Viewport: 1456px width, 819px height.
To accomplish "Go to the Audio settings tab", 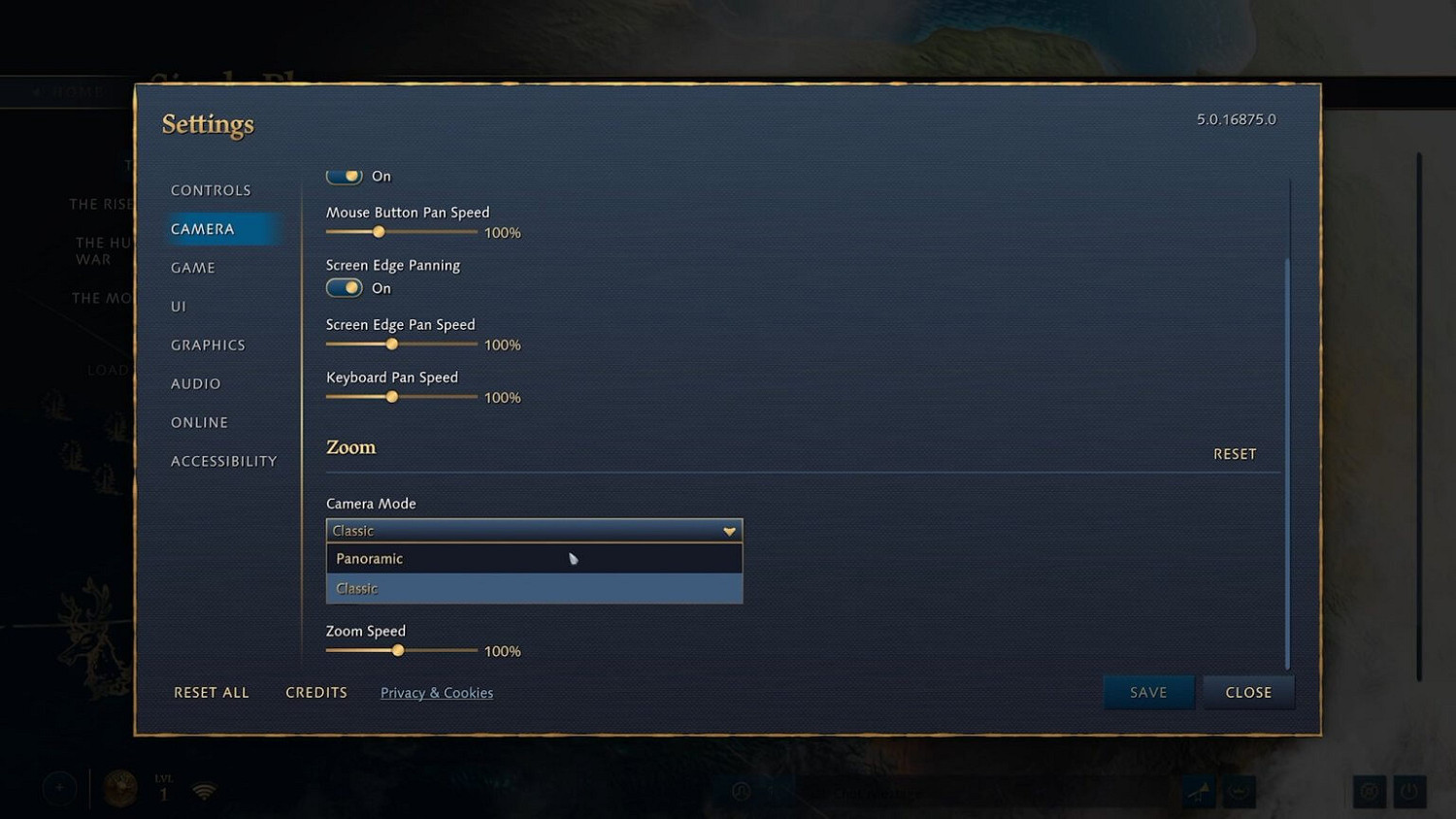I will tap(196, 384).
